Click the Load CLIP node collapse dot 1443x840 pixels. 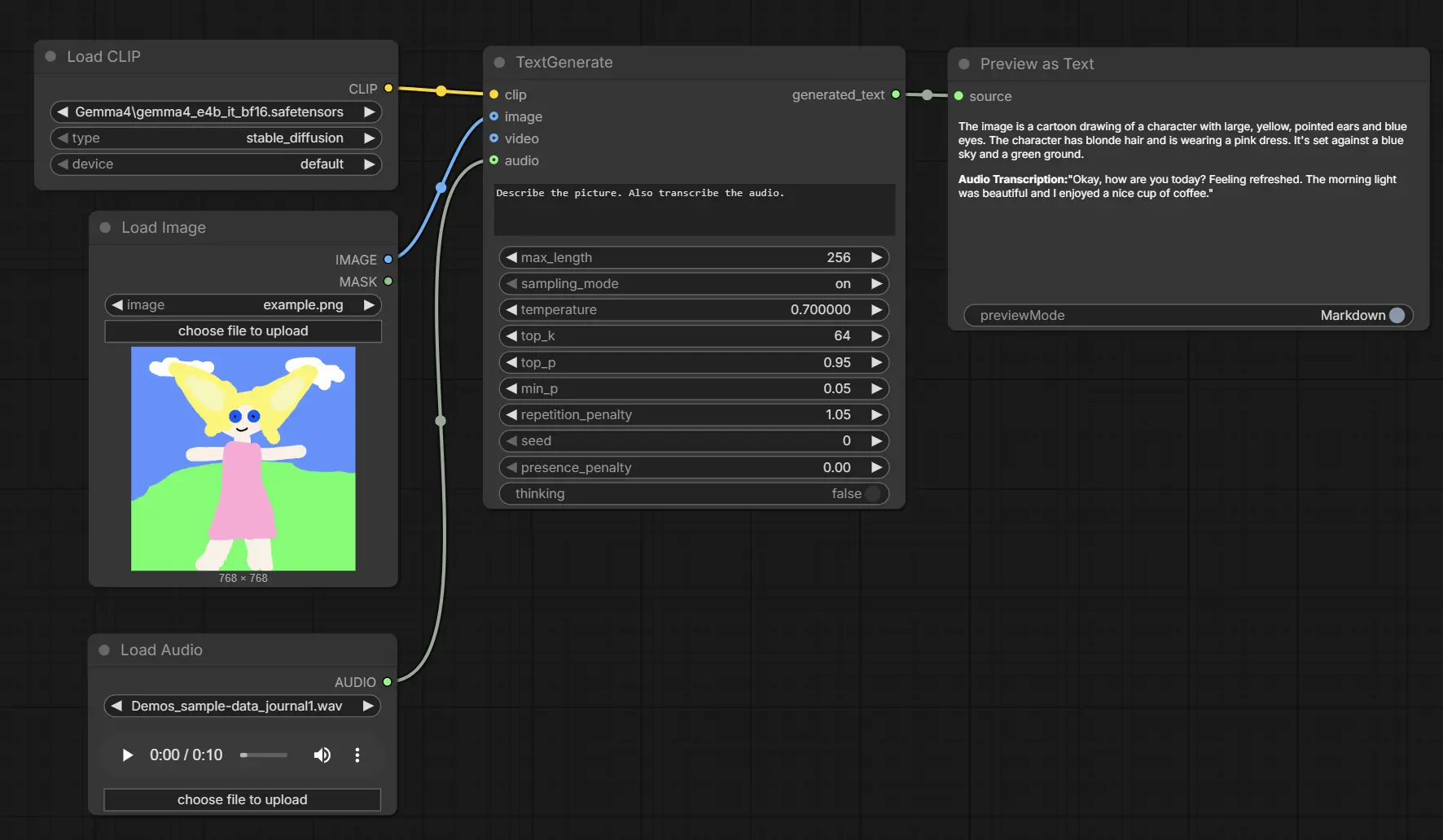pyautogui.click(x=50, y=56)
